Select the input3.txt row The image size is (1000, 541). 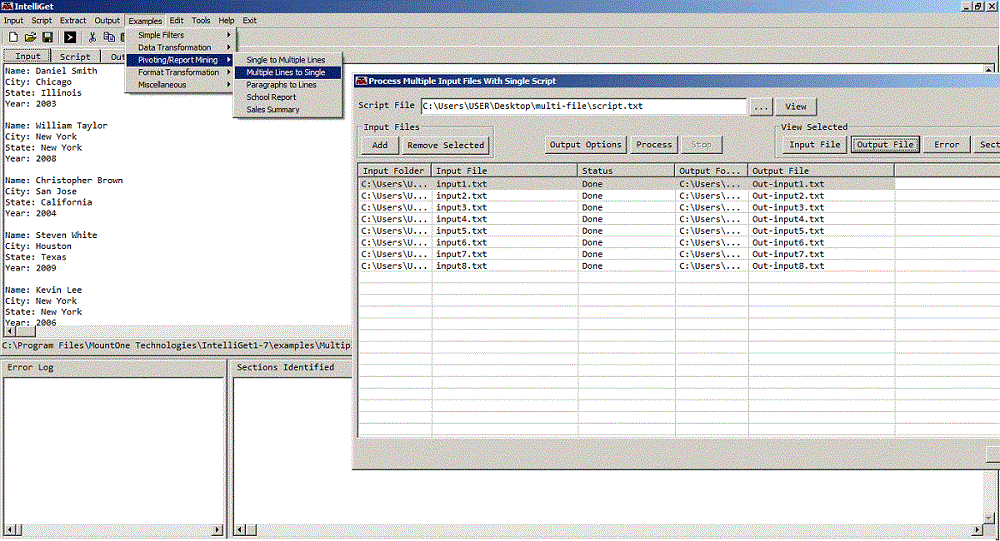[626, 207]
